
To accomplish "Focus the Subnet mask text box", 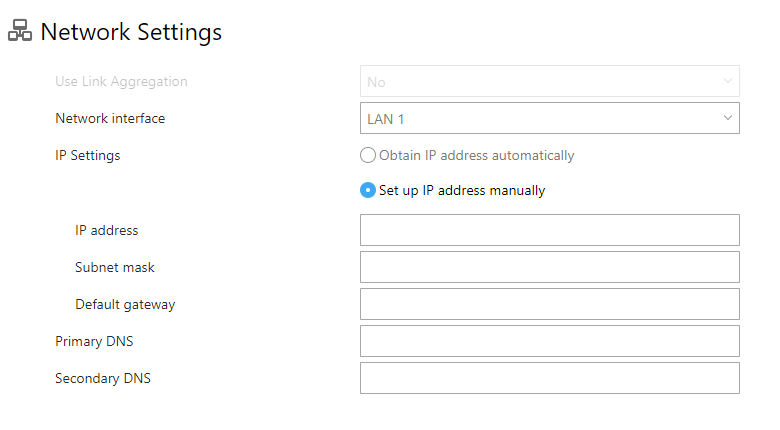I will point(550,267).
